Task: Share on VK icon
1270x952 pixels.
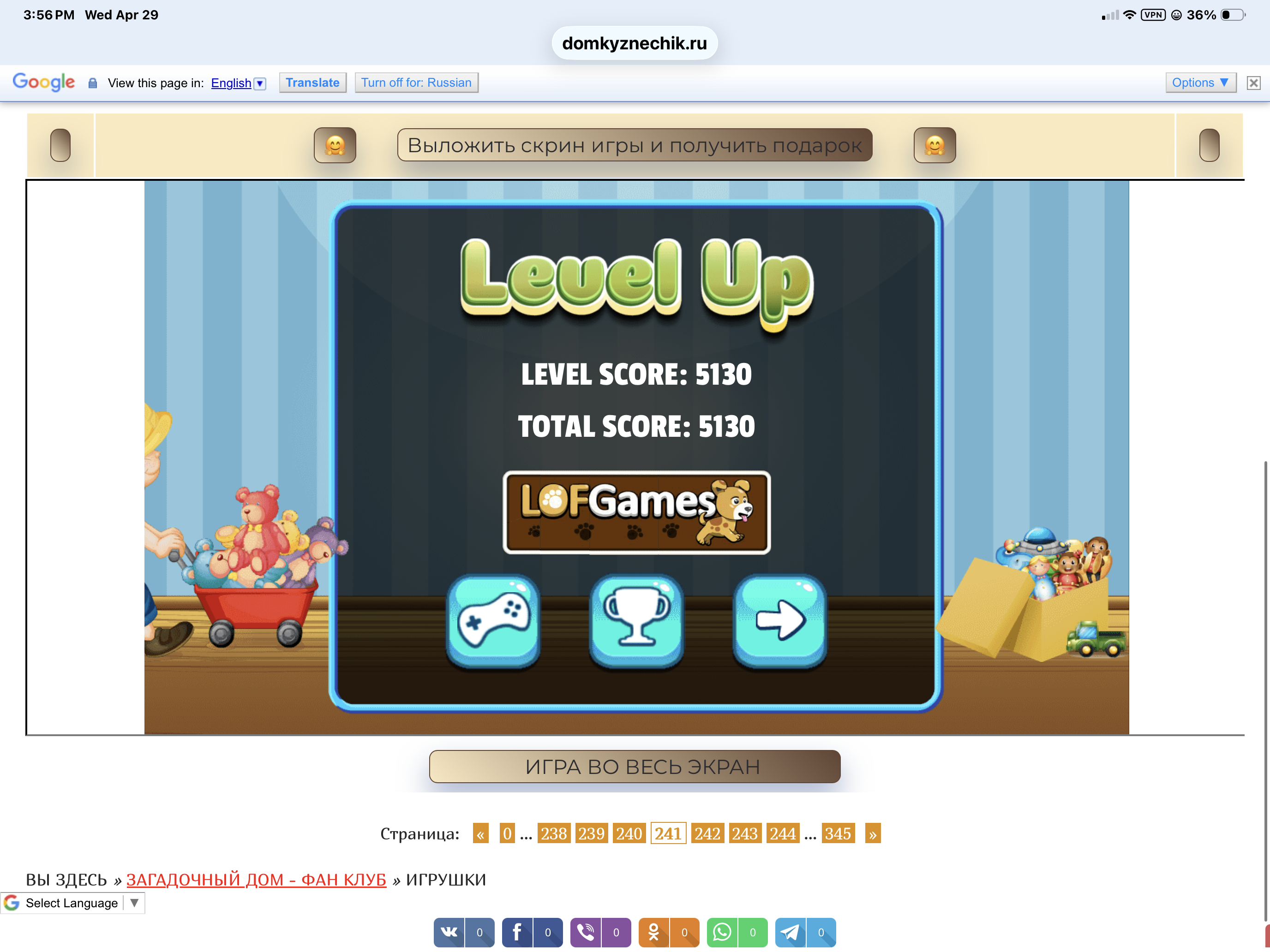Action: click(449, 933)
